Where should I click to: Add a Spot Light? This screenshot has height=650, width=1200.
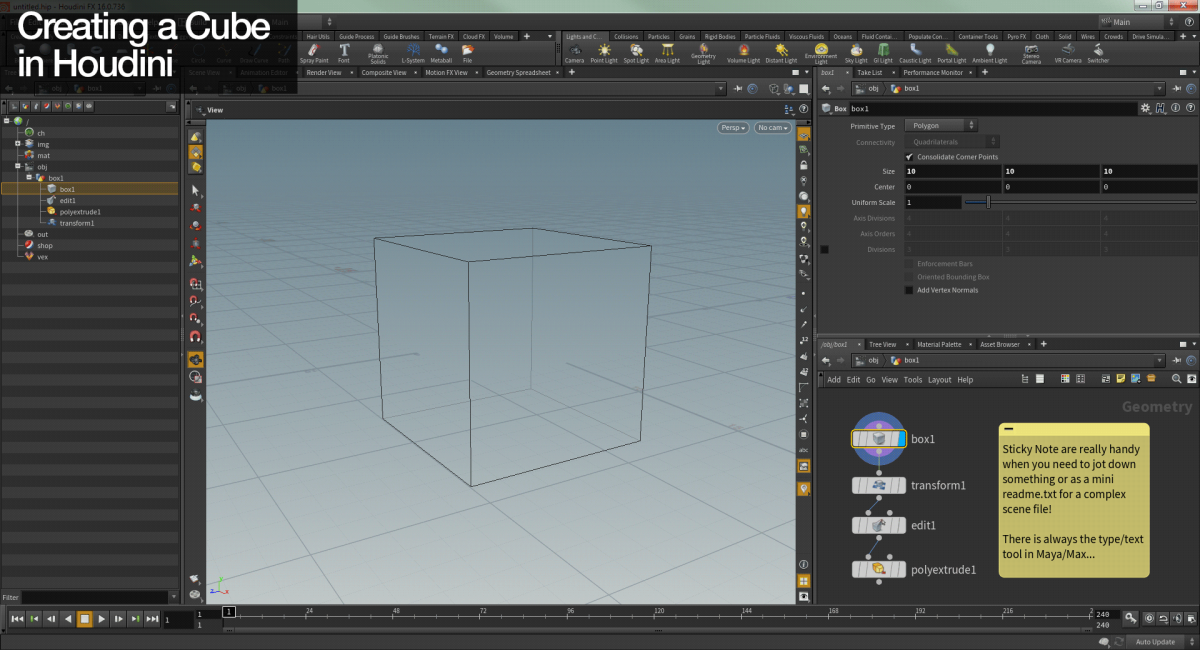(636, 52)
